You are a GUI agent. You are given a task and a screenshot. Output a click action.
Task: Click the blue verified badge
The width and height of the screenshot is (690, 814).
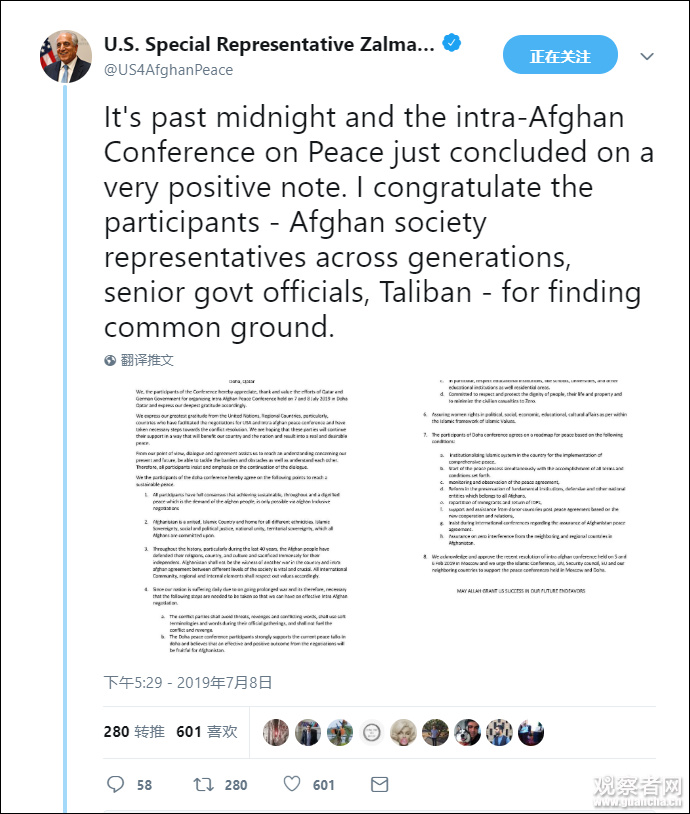[x=452, y=45]
